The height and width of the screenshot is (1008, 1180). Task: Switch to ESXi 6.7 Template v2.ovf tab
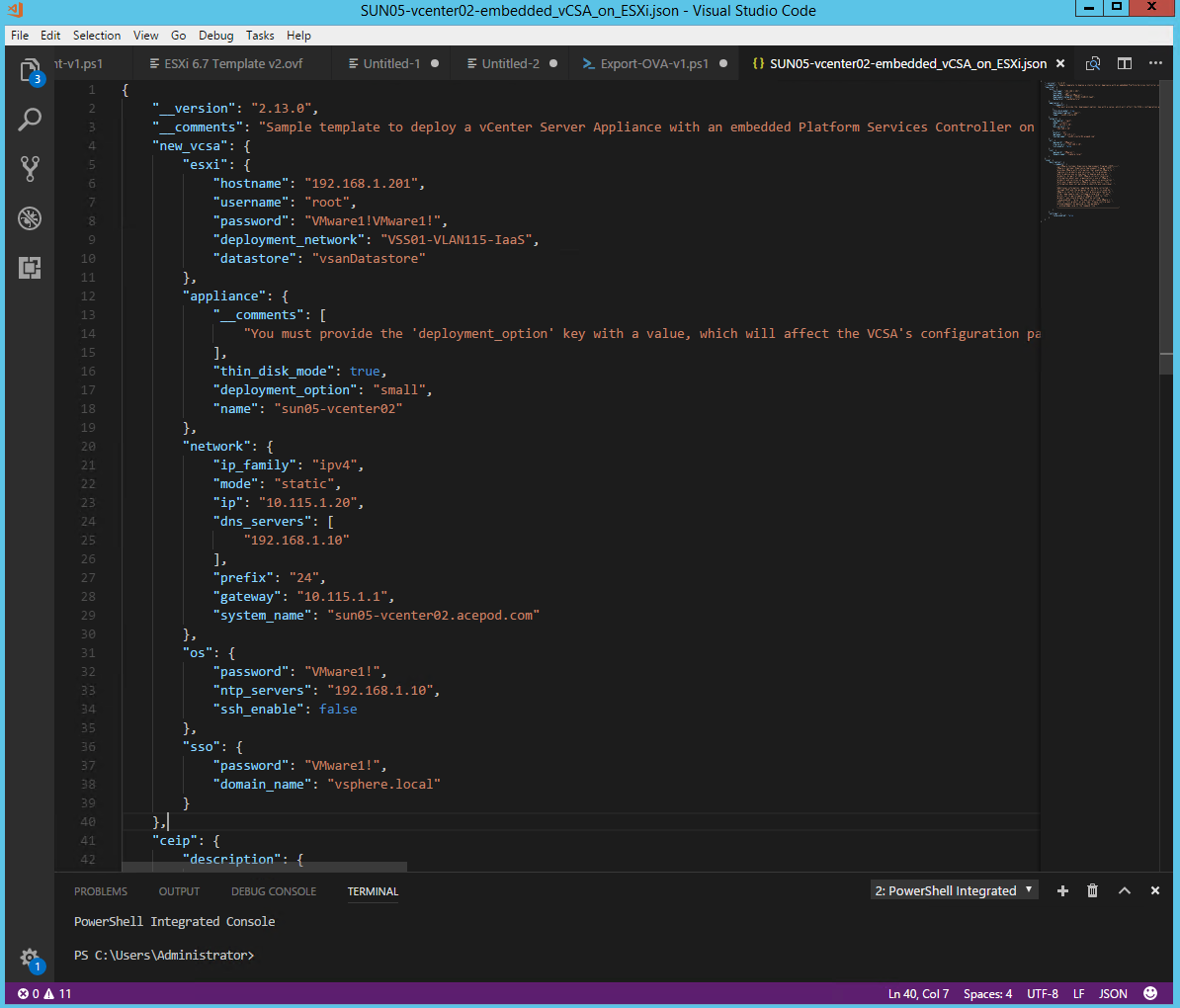[232, 64]
